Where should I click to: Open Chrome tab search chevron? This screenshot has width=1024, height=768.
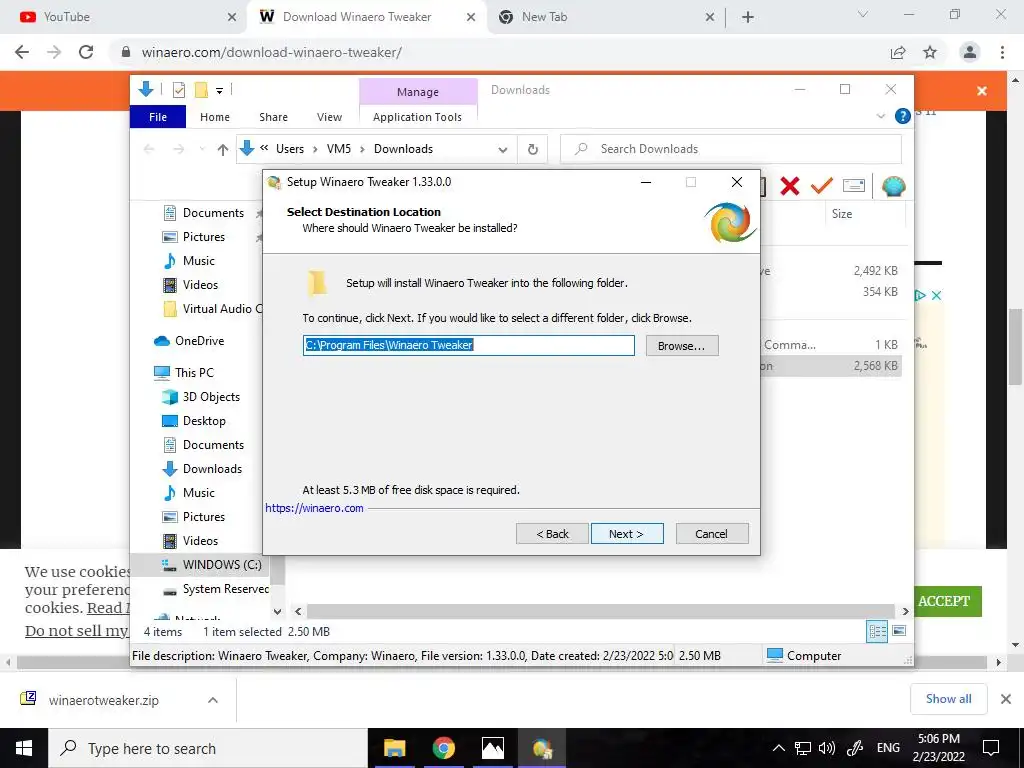click(863, 14)
